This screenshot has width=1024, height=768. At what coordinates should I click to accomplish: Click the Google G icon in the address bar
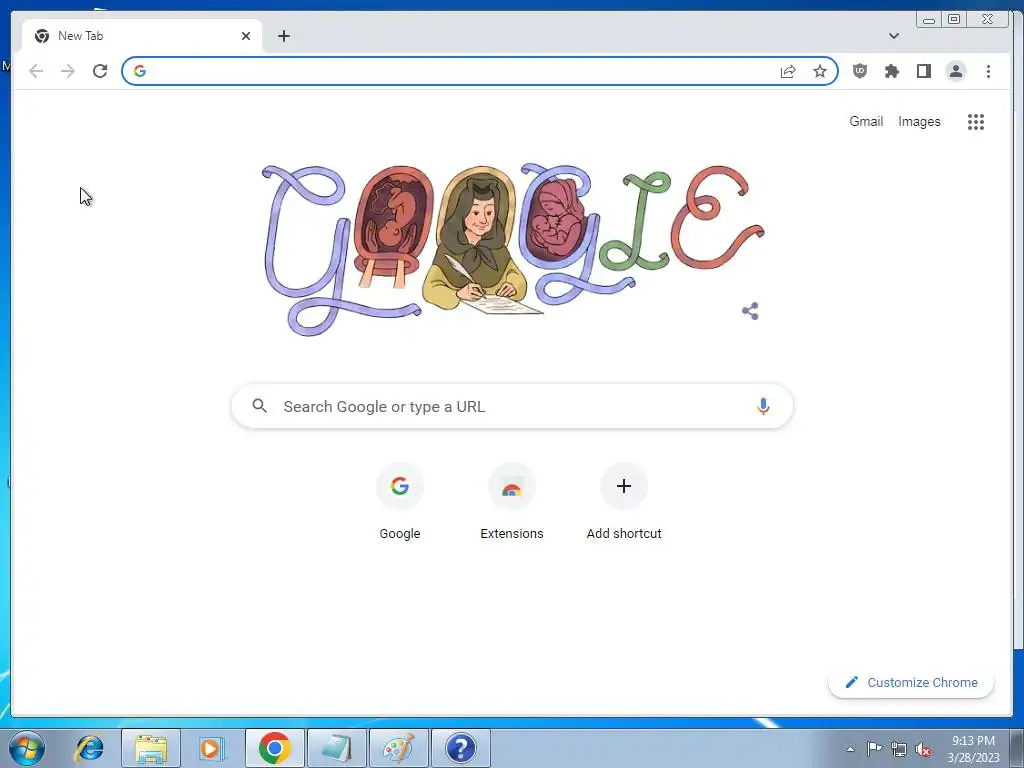click(x=140, y=71)
